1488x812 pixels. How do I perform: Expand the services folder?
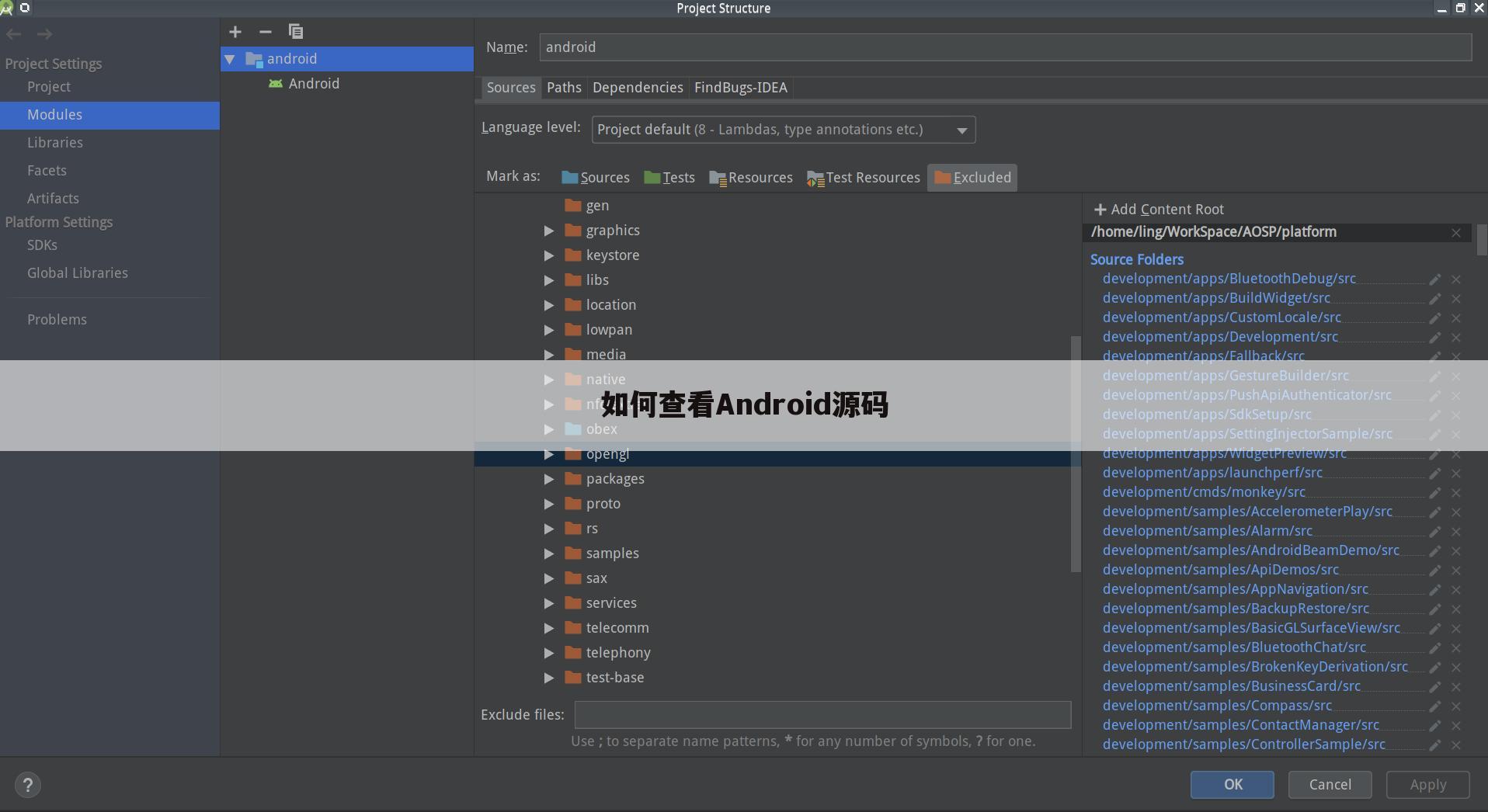(549, 603)
